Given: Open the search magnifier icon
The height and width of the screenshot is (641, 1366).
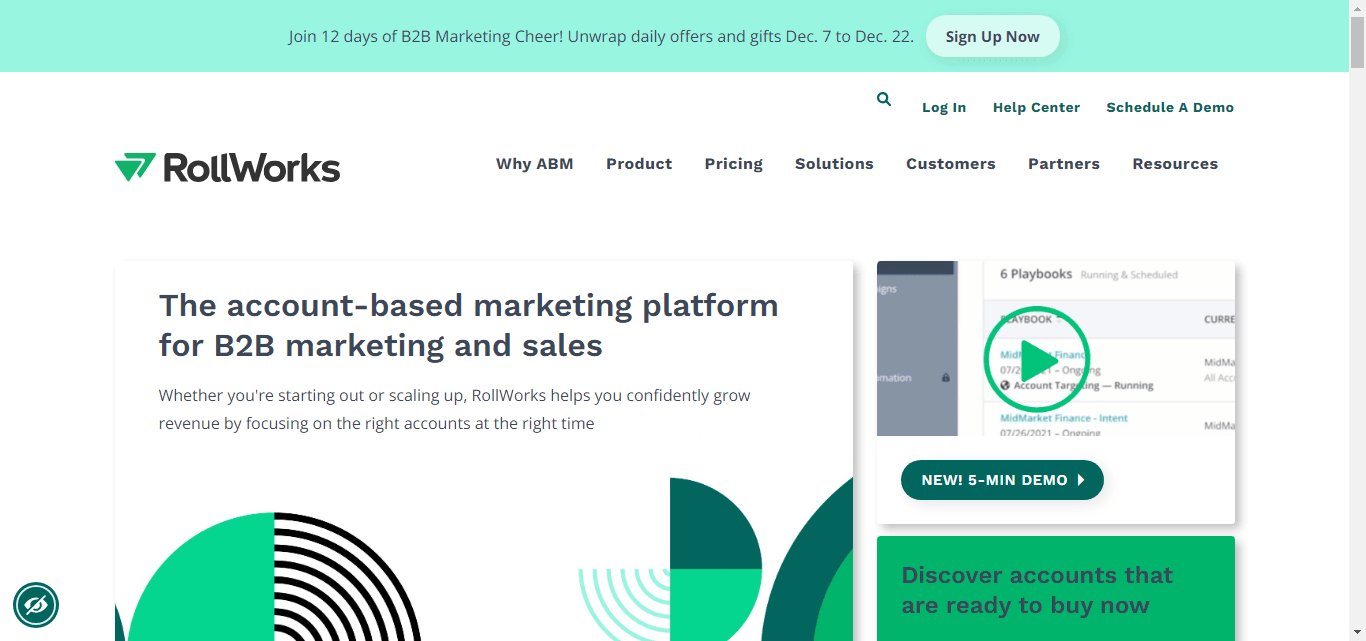Looking at the screenshot, I should click(x=883, y=99).
